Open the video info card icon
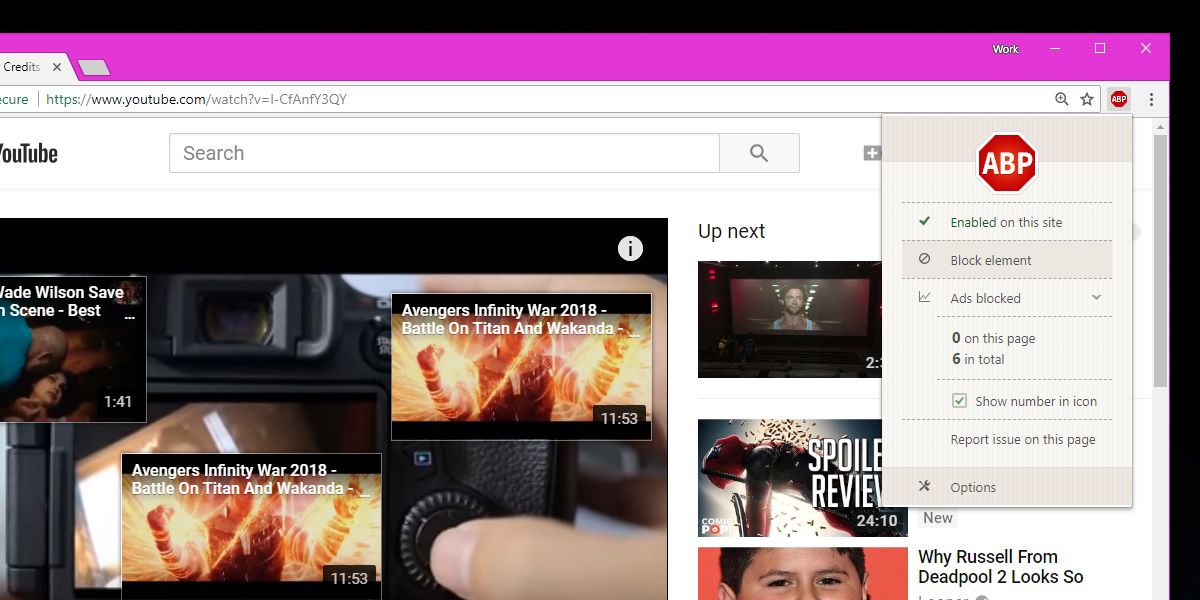Viewport: 1200px width, 600px height. click(630, 248)
